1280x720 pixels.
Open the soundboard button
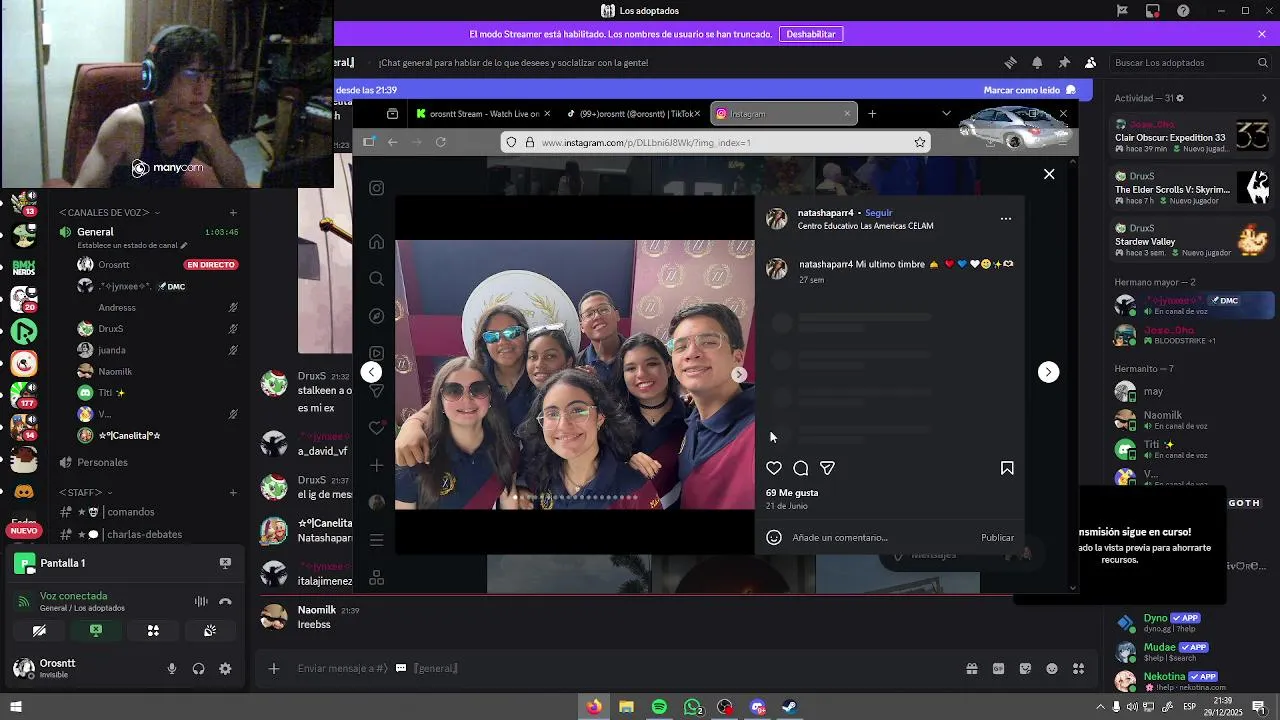[x=210, y=631]
